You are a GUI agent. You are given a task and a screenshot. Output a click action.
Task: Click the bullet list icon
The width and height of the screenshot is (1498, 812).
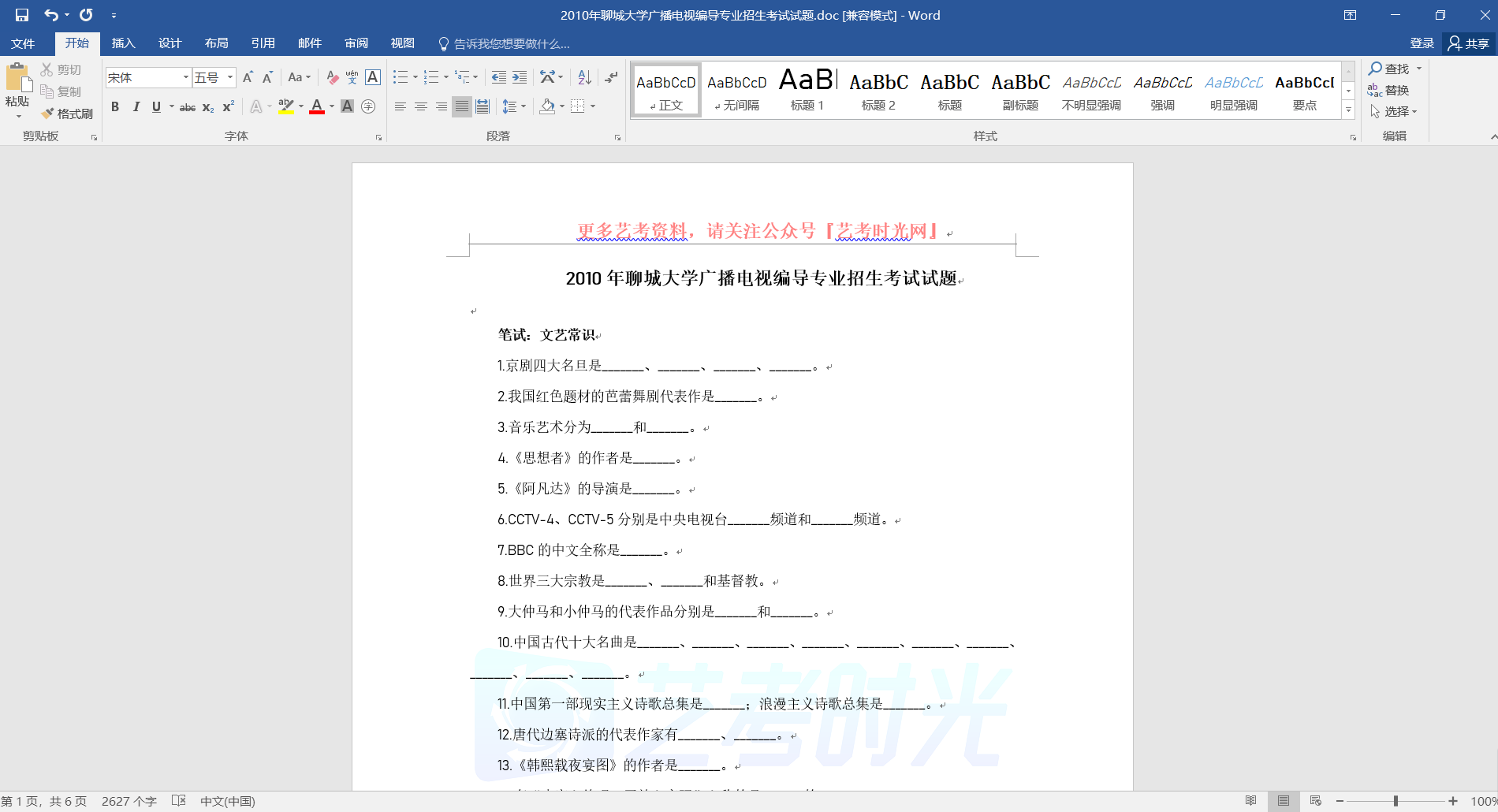click(401, 77)
